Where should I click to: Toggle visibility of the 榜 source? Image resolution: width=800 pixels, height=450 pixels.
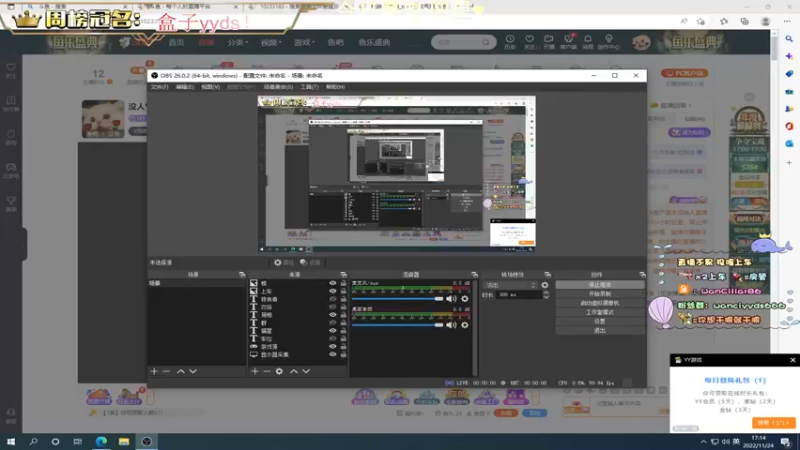tap(333, 283)
